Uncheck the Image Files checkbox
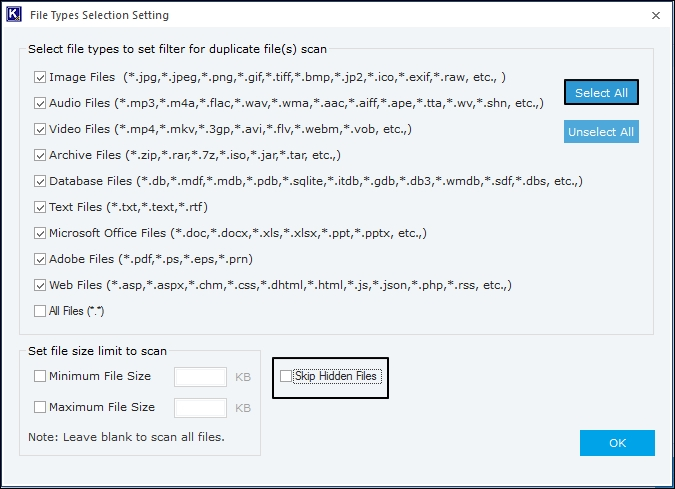The image size is (675, 489). point(40,77)
